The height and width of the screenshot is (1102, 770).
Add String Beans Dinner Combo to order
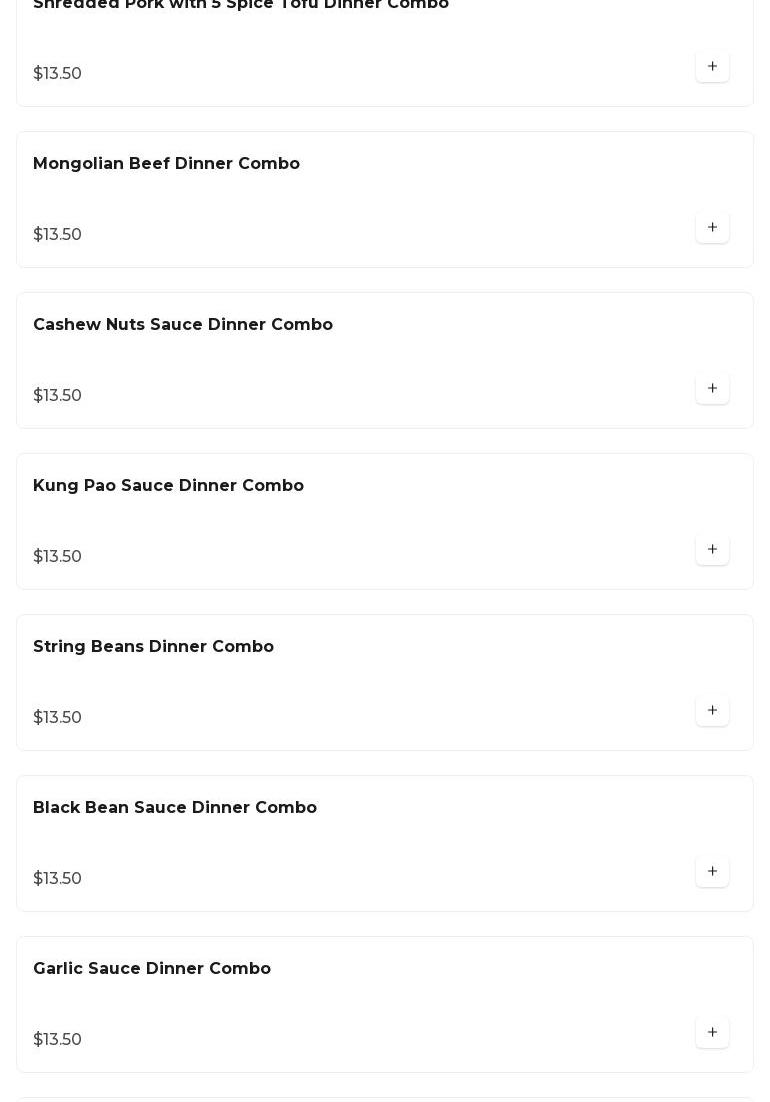712,711
